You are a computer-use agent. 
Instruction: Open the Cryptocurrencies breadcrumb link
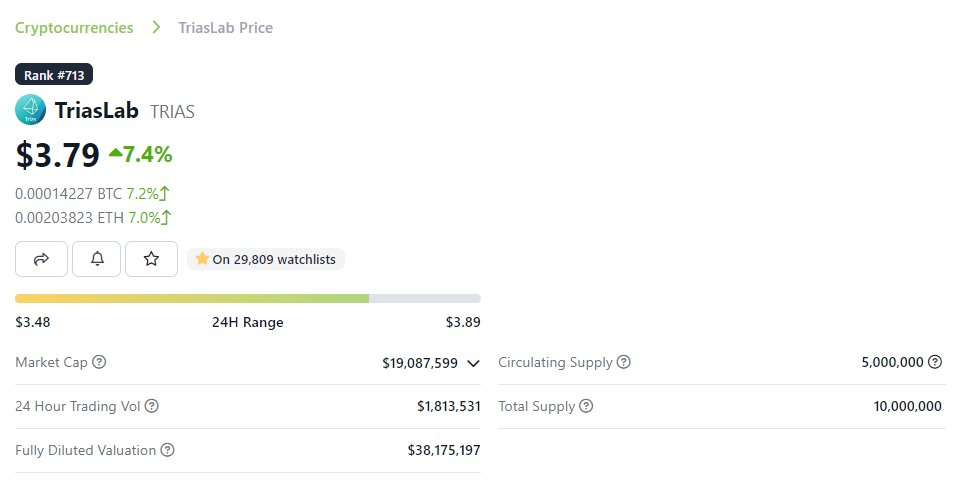tap(74, 28)
